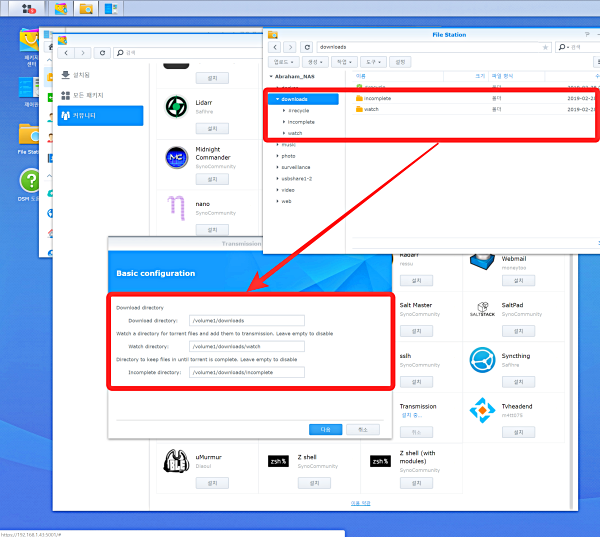Click the nano package icon
Image resolution: width=600 pixels, height=537 pixels.
point(176,208)
